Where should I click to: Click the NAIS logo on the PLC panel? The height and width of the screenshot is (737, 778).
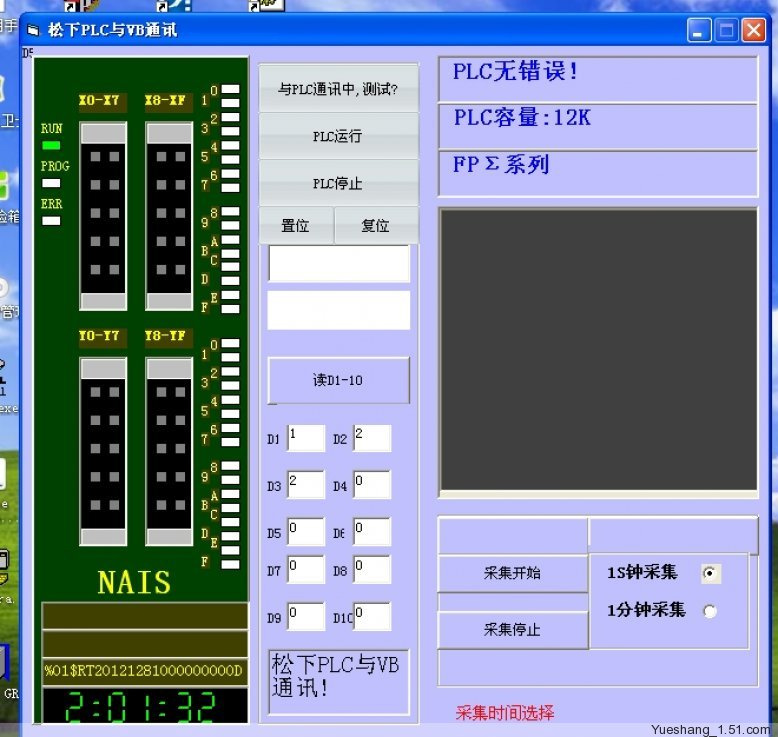(134, 582)
